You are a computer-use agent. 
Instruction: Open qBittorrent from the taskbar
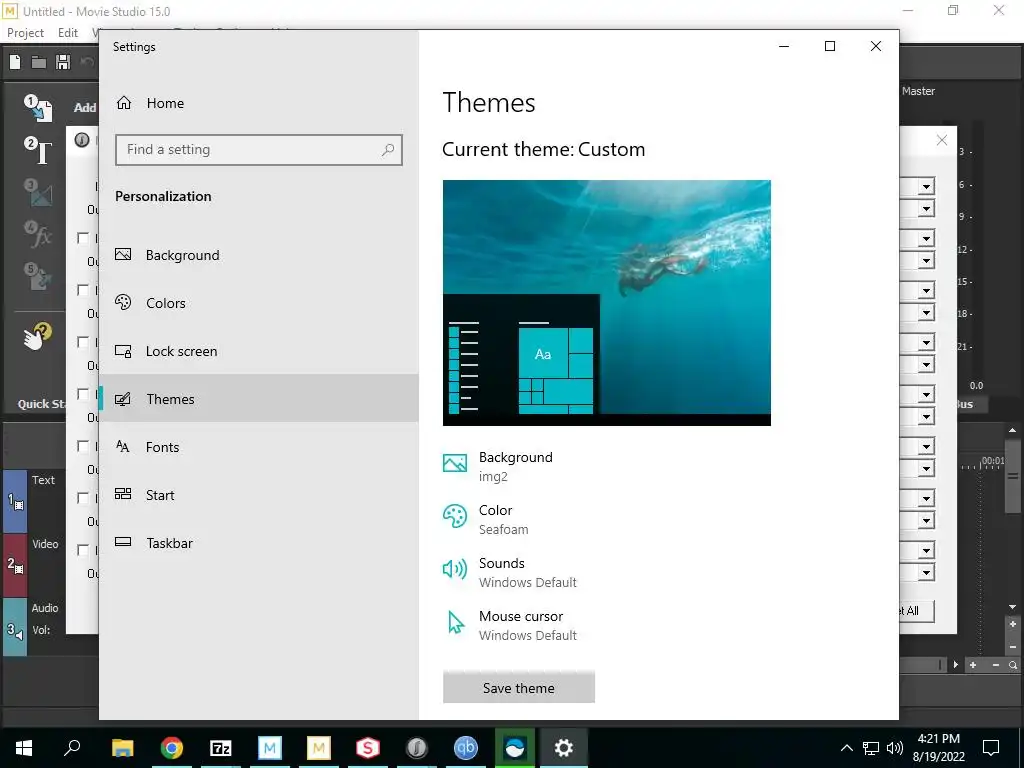(466, 747)
